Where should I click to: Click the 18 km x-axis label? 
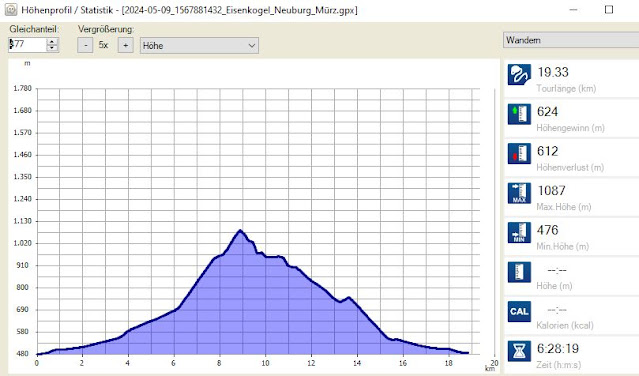[x=449, y=363]
